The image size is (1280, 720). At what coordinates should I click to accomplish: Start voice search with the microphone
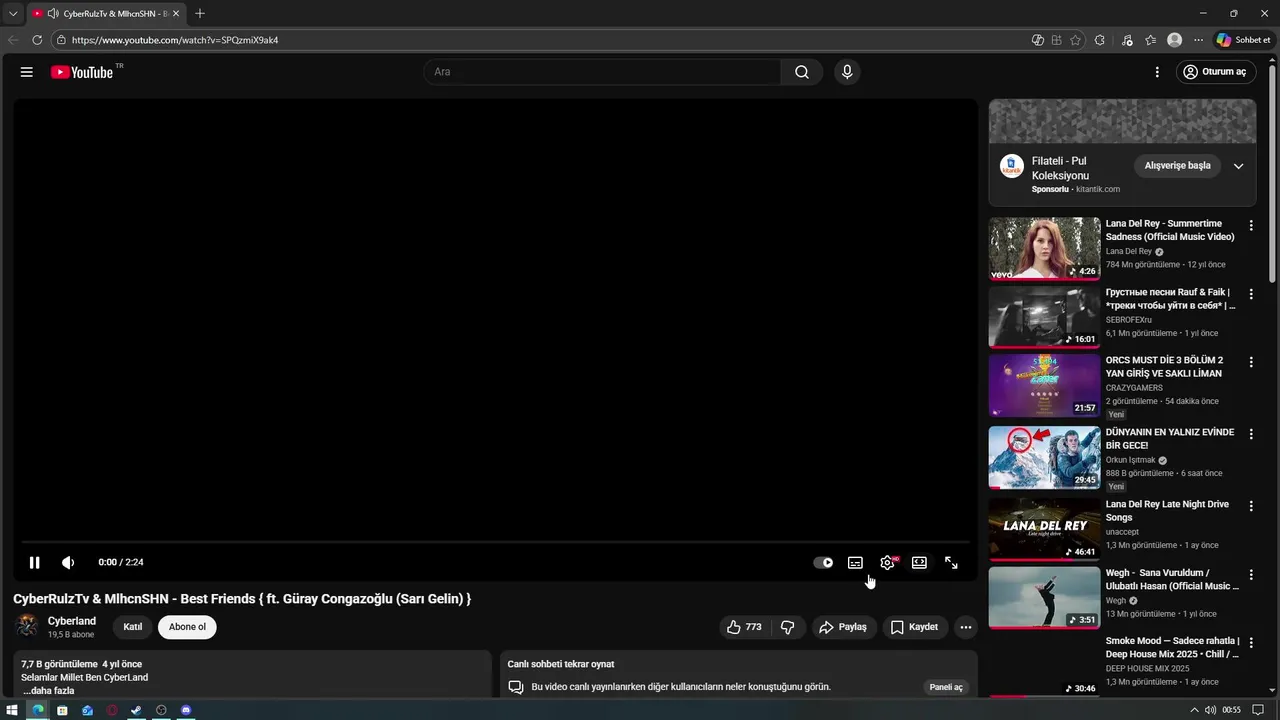click(847, 72)
